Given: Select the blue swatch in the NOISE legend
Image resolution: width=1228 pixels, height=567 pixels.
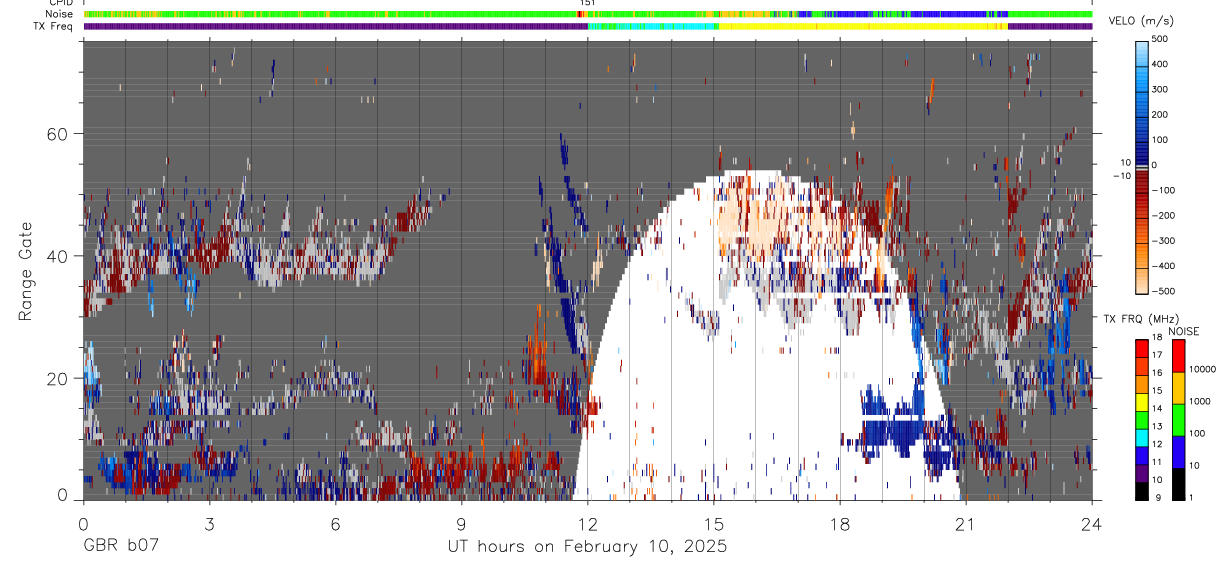Looking at the screenshot, I should coord(1179,451).
